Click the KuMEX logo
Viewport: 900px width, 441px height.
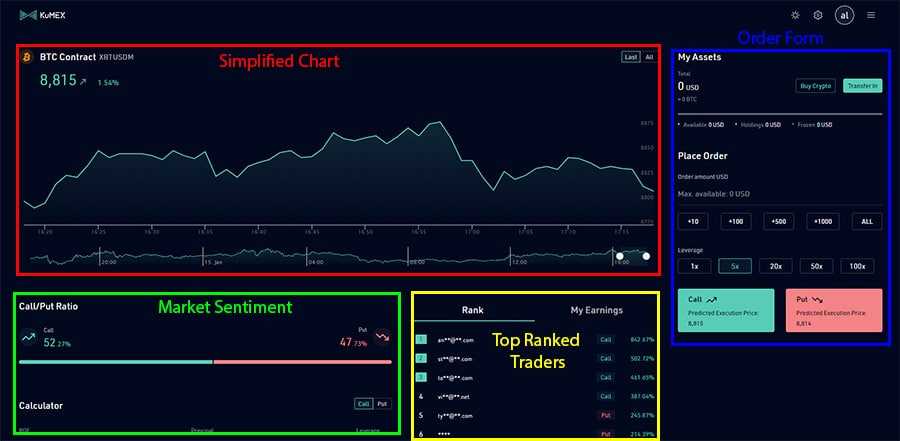[x=42, y=16]
